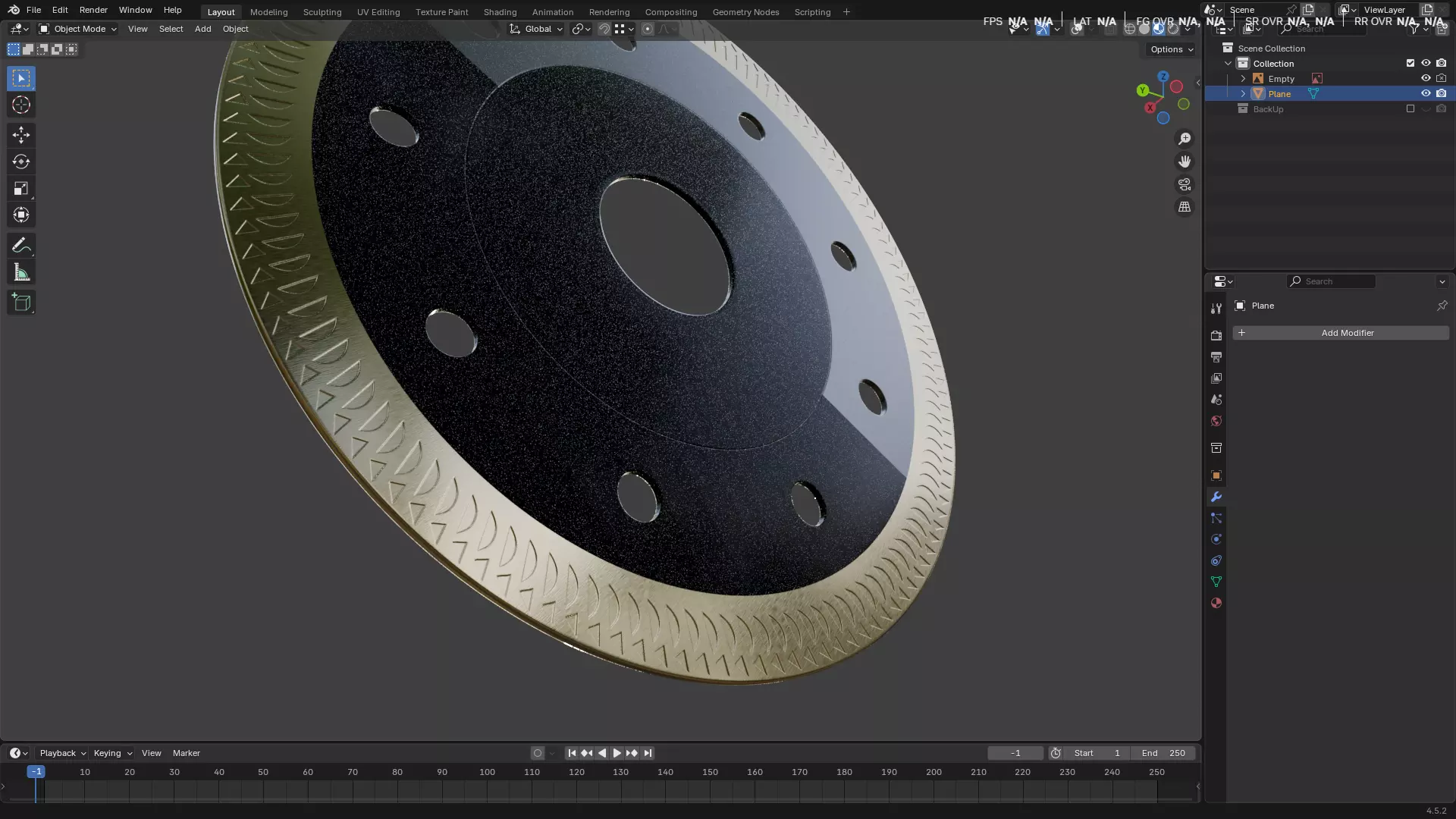Toggle proportional editing icon
This screenshot has width=1456, height=819.
pos(648,29)
